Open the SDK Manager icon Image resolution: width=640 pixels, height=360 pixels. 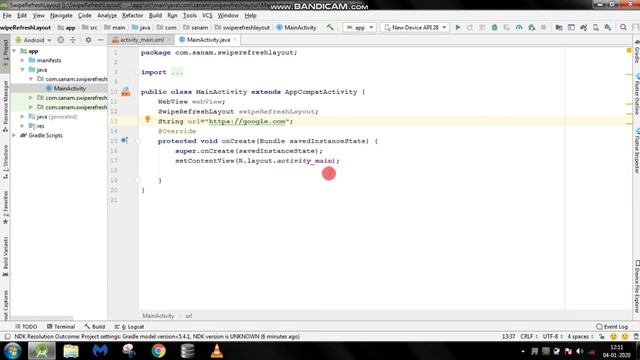tap(608, 27)
